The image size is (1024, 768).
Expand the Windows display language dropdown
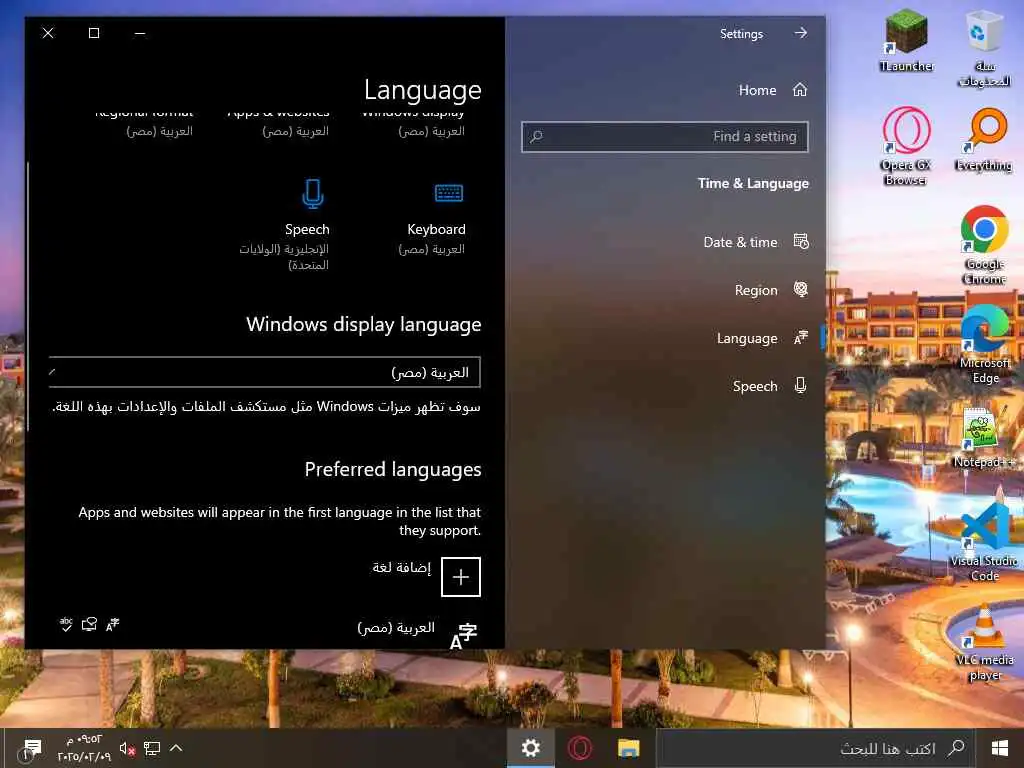tap(264, 372)
